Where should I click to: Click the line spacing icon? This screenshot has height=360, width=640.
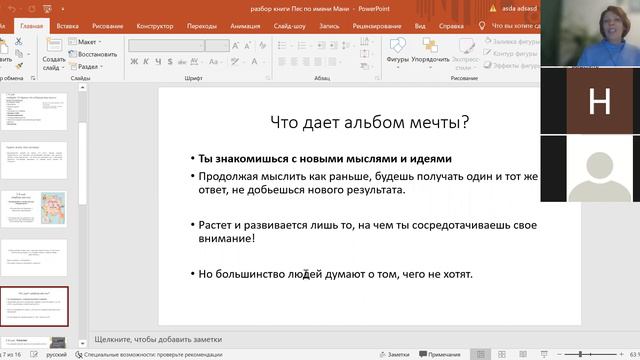point(346,46)
